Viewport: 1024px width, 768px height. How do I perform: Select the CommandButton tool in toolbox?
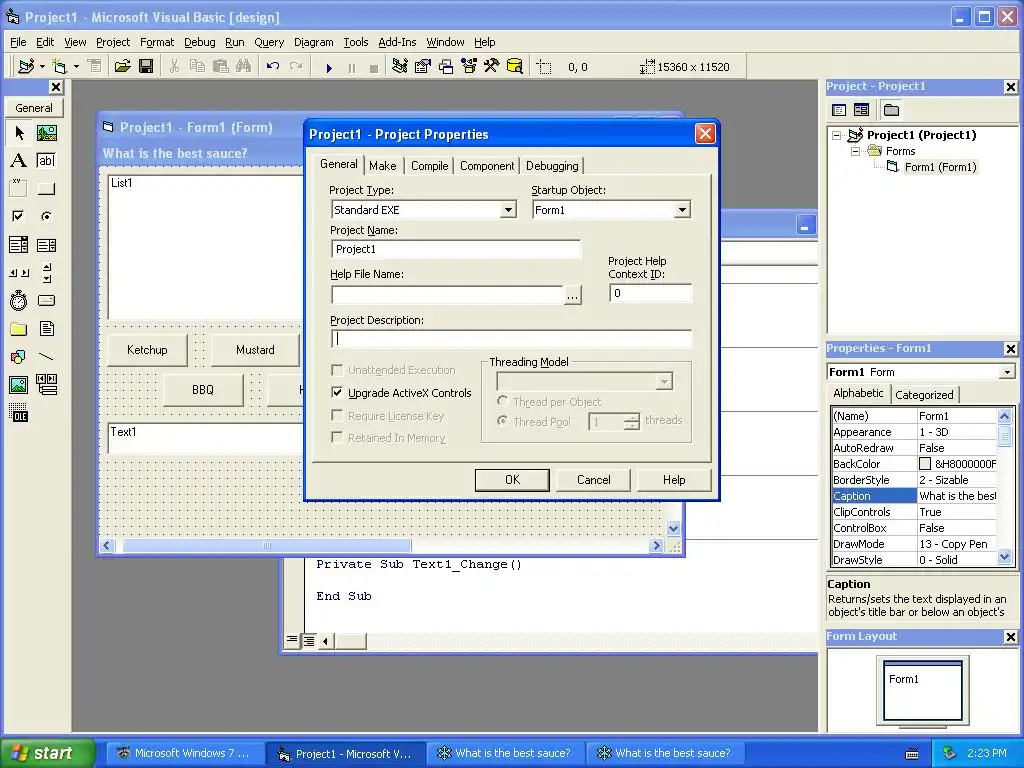[46, 189]
